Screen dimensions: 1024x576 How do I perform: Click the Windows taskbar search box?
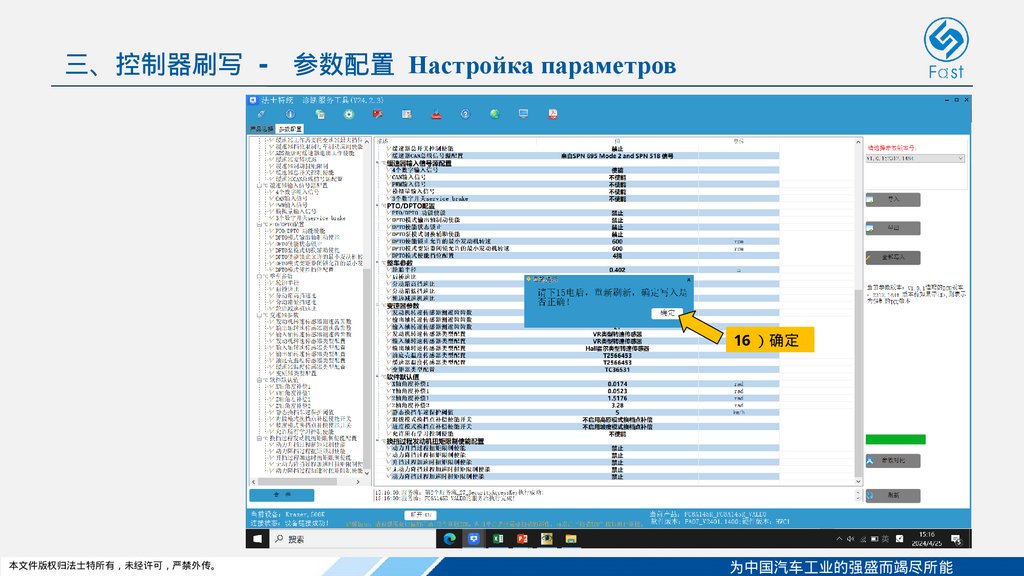click(353, 539)
